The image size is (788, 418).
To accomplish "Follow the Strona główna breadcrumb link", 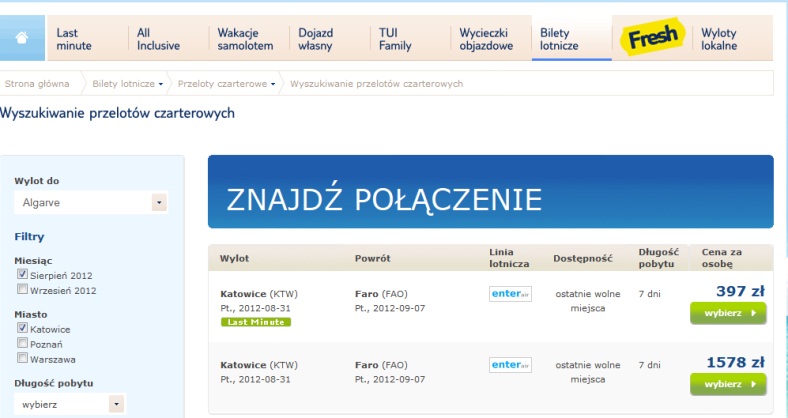I will 37,84.
